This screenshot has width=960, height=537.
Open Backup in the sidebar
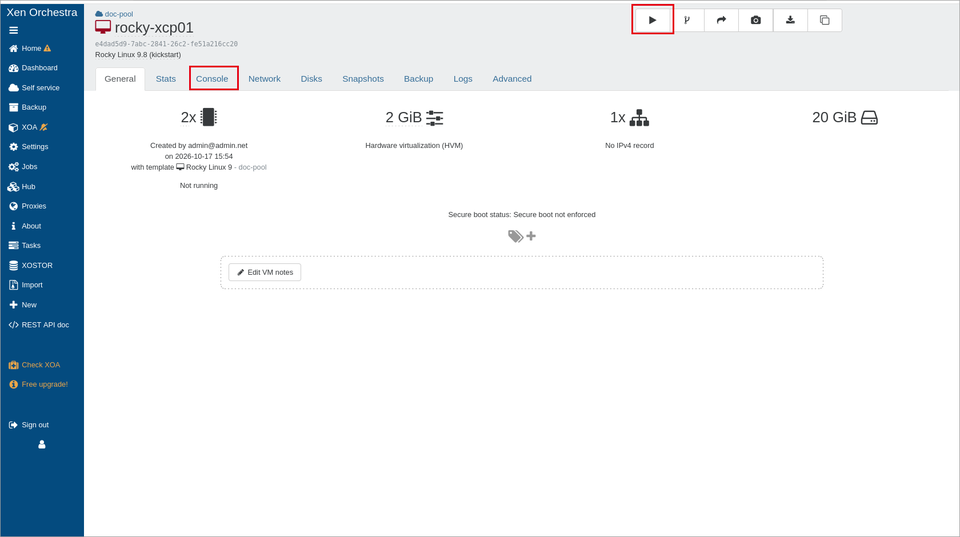click(x=28, y=107)
